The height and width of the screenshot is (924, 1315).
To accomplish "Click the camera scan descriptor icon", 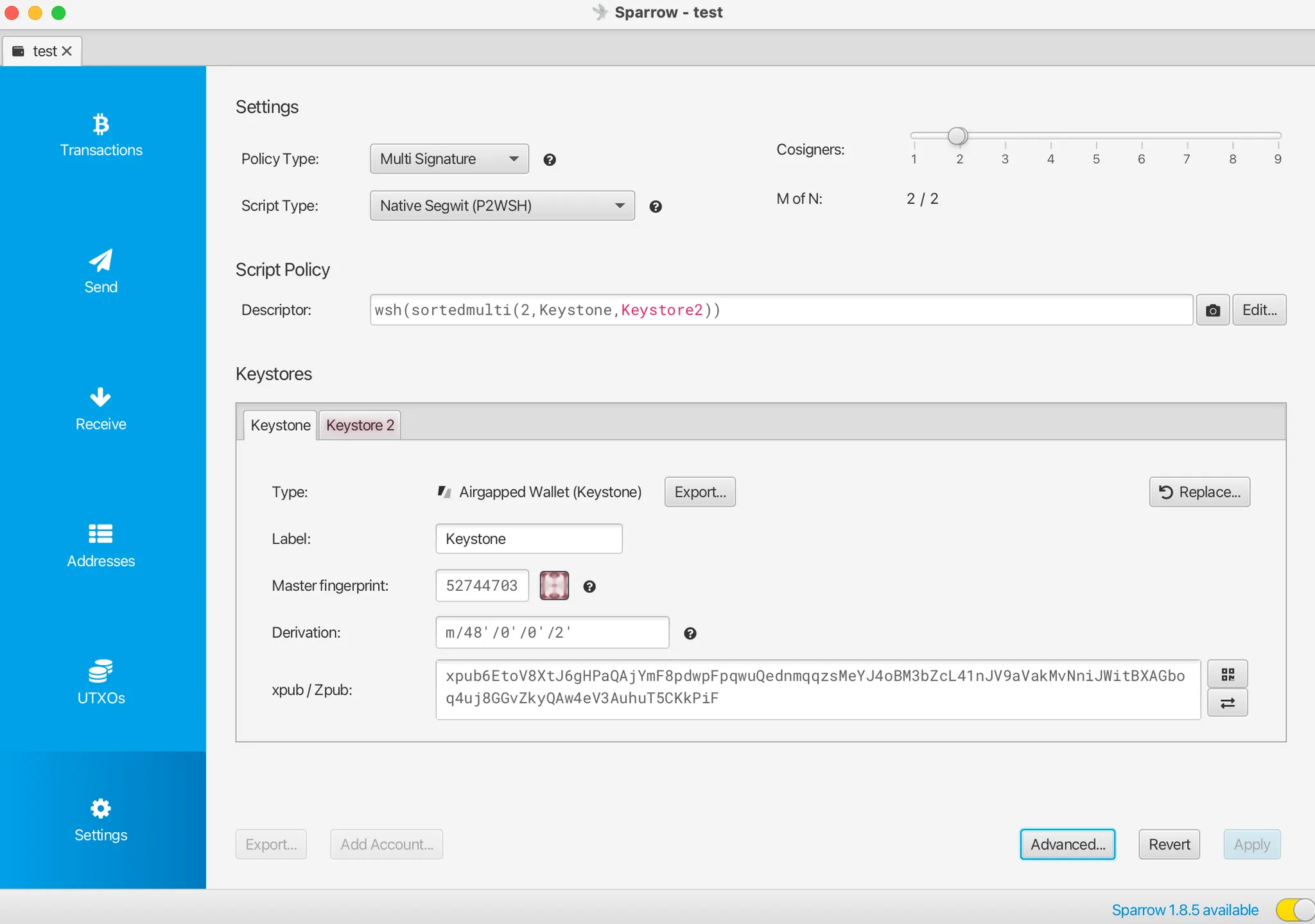I will pyautogui.click(x=1212, y=310).
